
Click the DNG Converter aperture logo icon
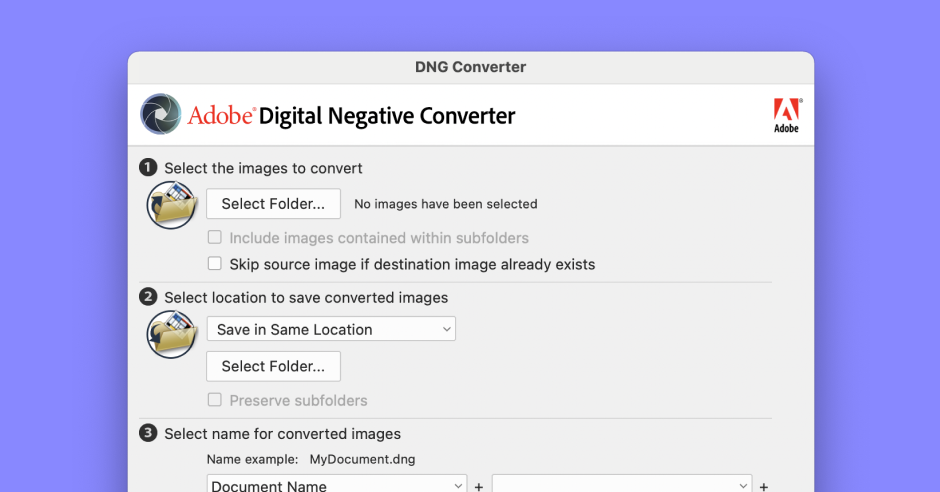(x=161, y=114)
